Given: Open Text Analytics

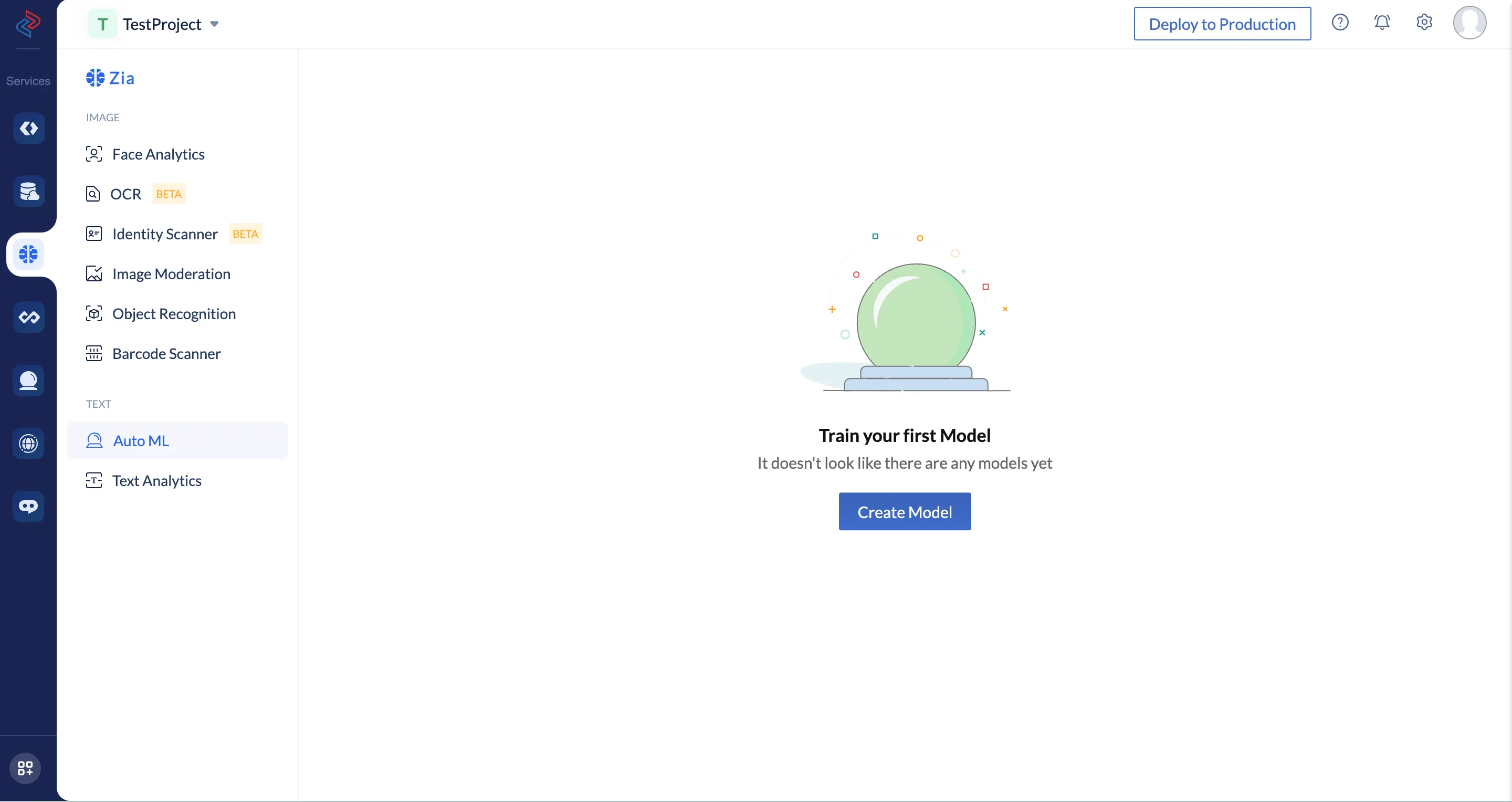Looking at the screenshot, I should 177,480.
